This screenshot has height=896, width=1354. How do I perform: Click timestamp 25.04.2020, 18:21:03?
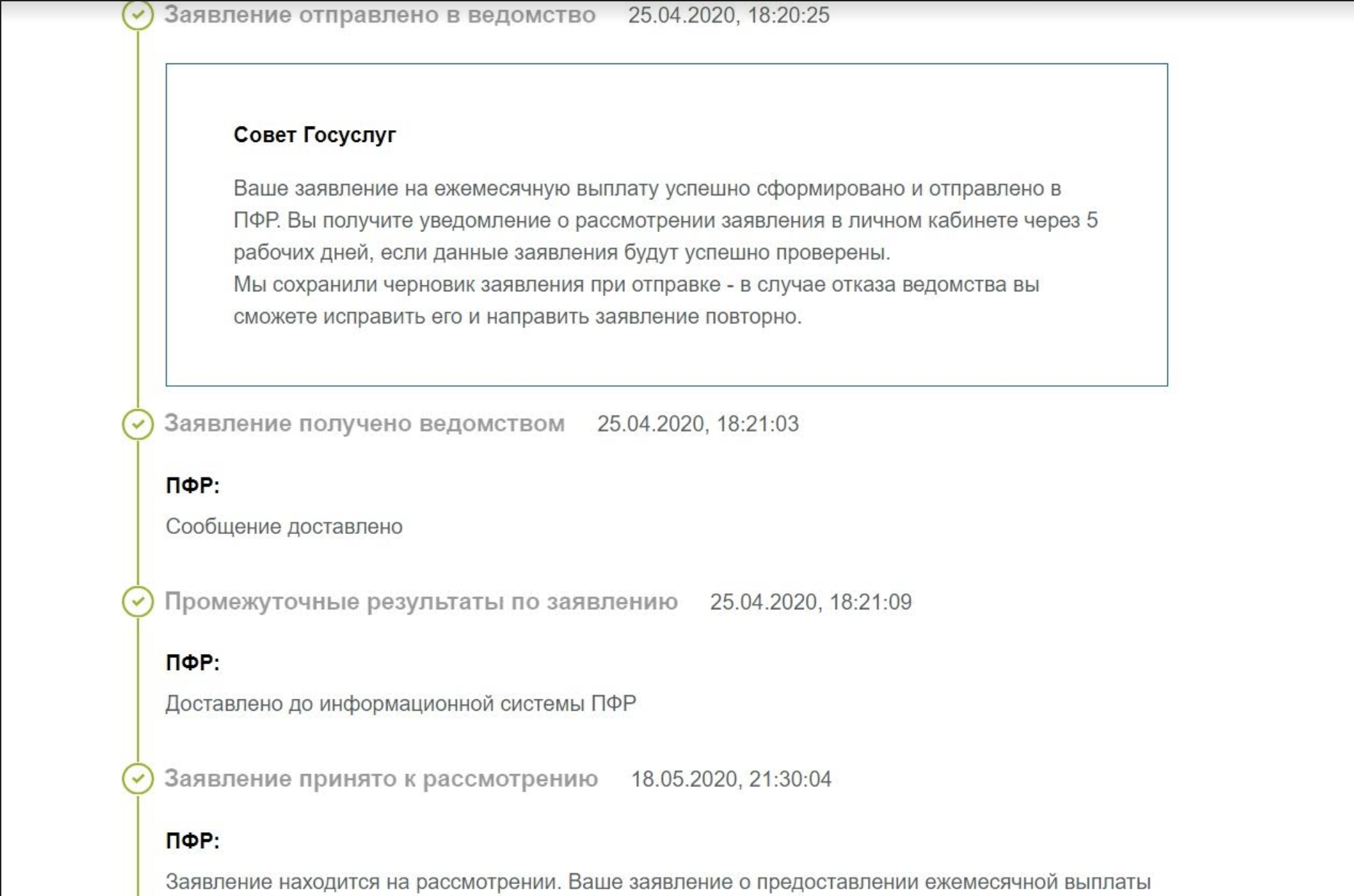(697, 424)
